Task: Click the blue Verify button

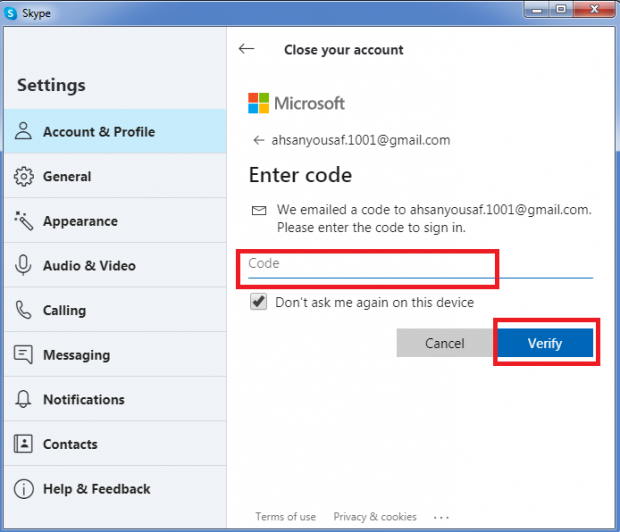Action: click(545, 343)
